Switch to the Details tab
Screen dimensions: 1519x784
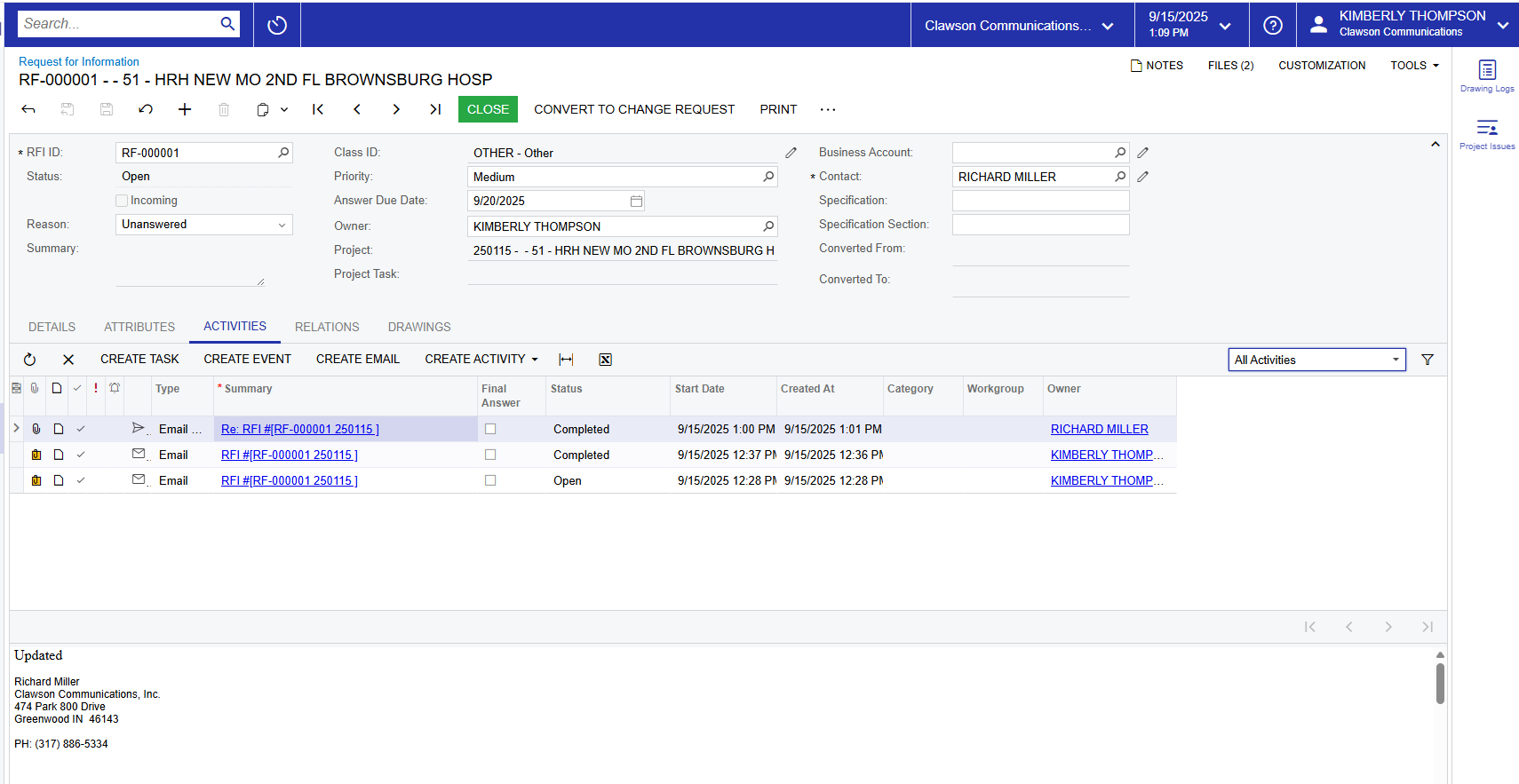pyautogui.click(x=52, y=327)
